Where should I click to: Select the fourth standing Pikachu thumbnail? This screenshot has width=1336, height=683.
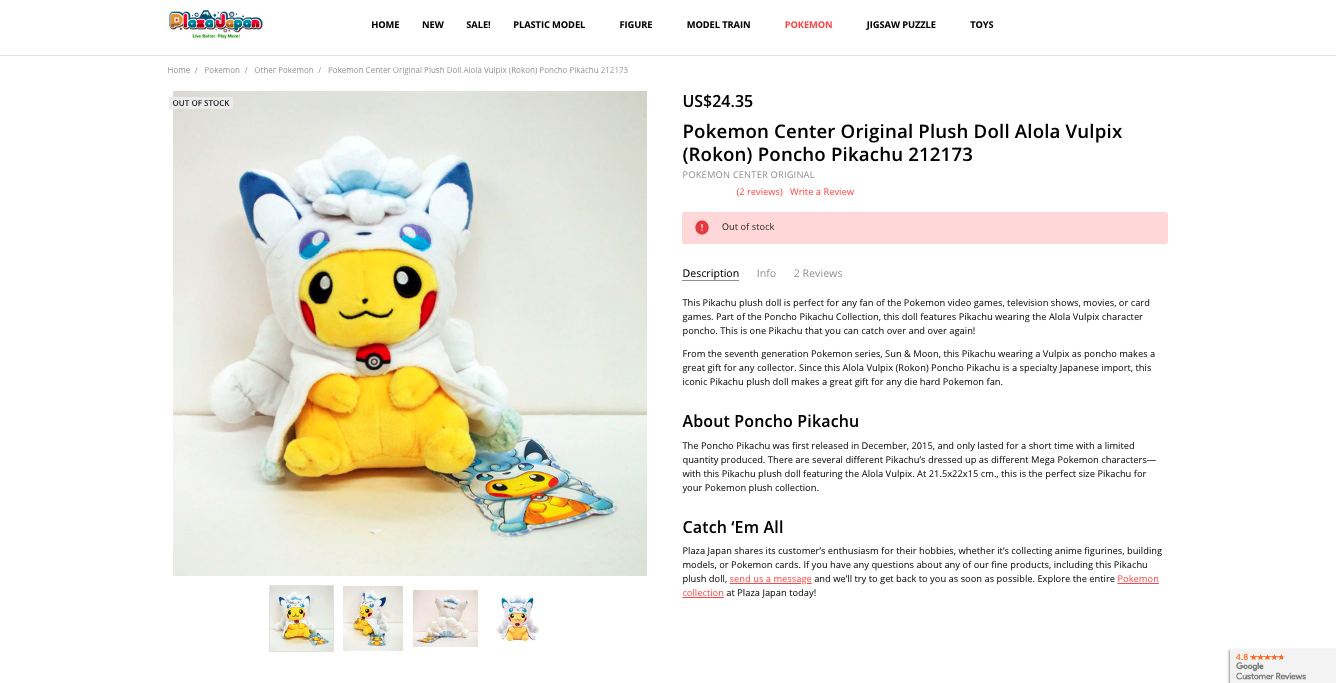(x=517, y=618)
